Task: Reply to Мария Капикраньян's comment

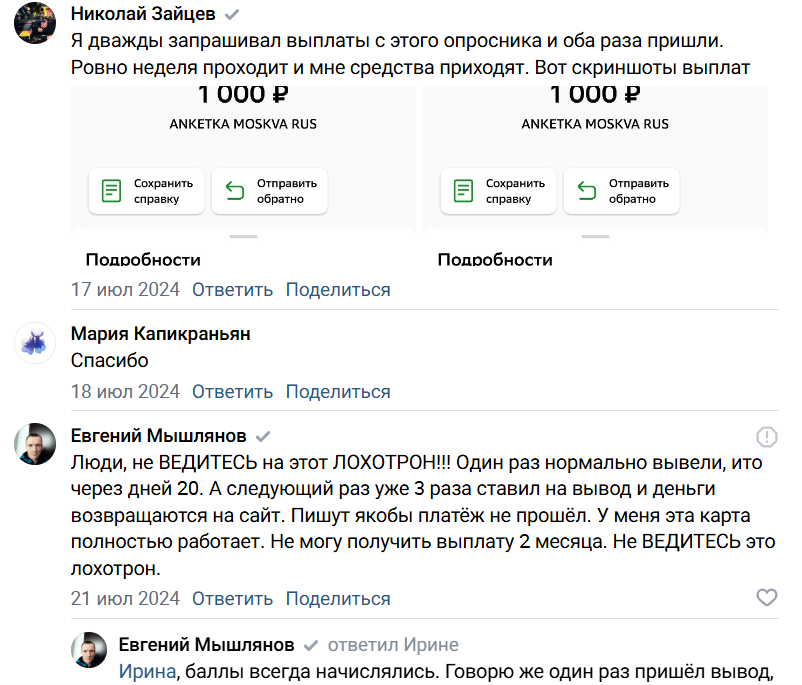Action: pos(232,391)
